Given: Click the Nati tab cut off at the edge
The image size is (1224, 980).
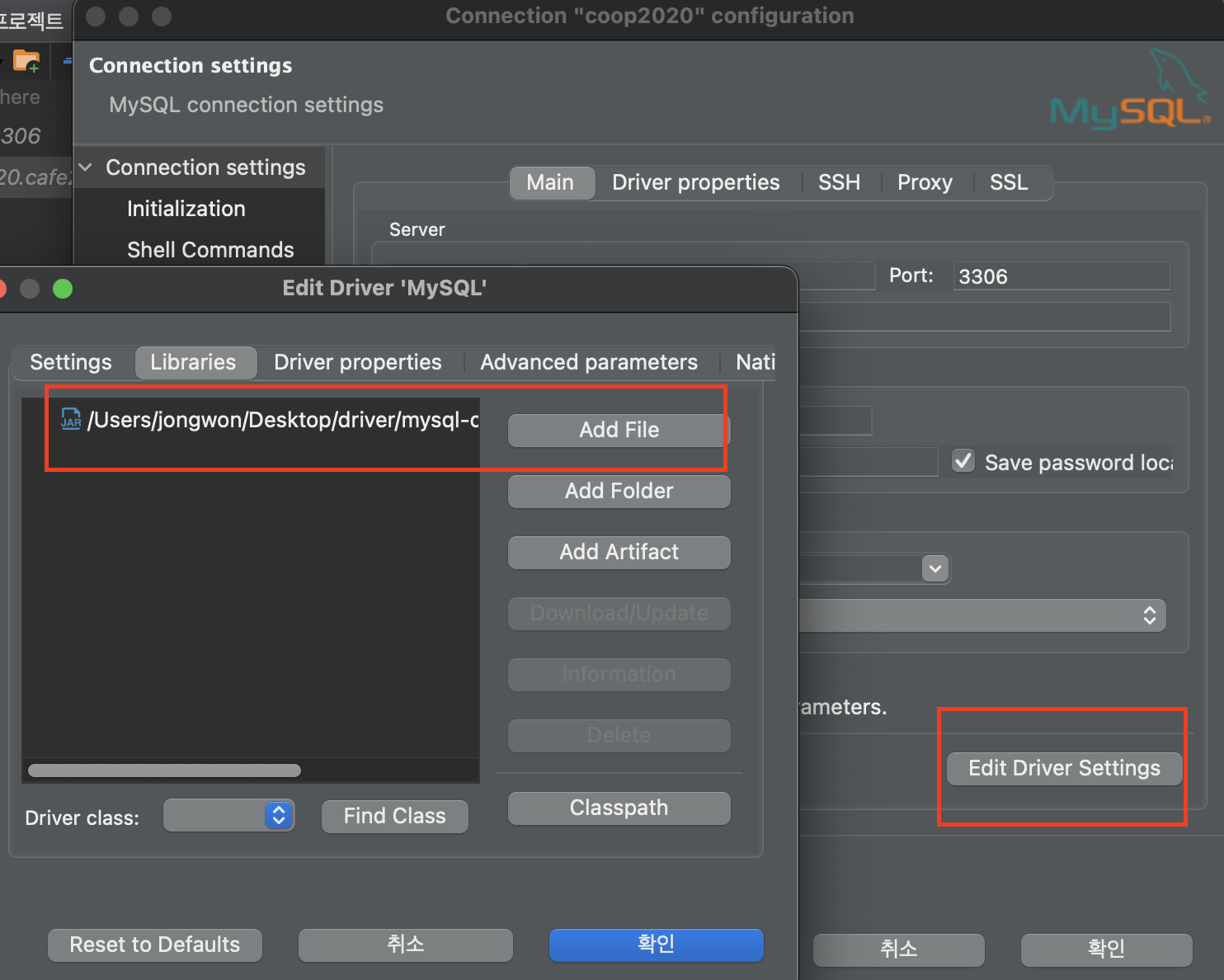Looking at the screenshot, I should coord(755,362).
